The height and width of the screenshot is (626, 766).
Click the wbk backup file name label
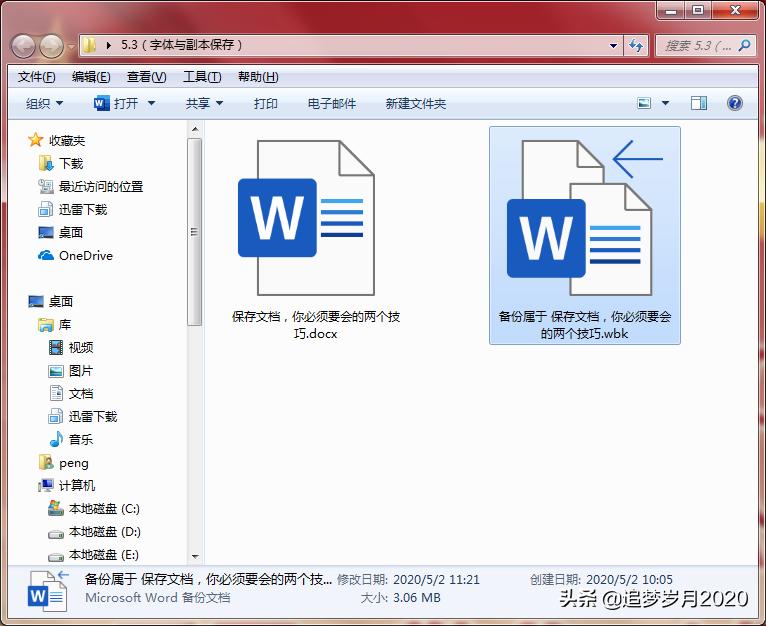point(584,325)
